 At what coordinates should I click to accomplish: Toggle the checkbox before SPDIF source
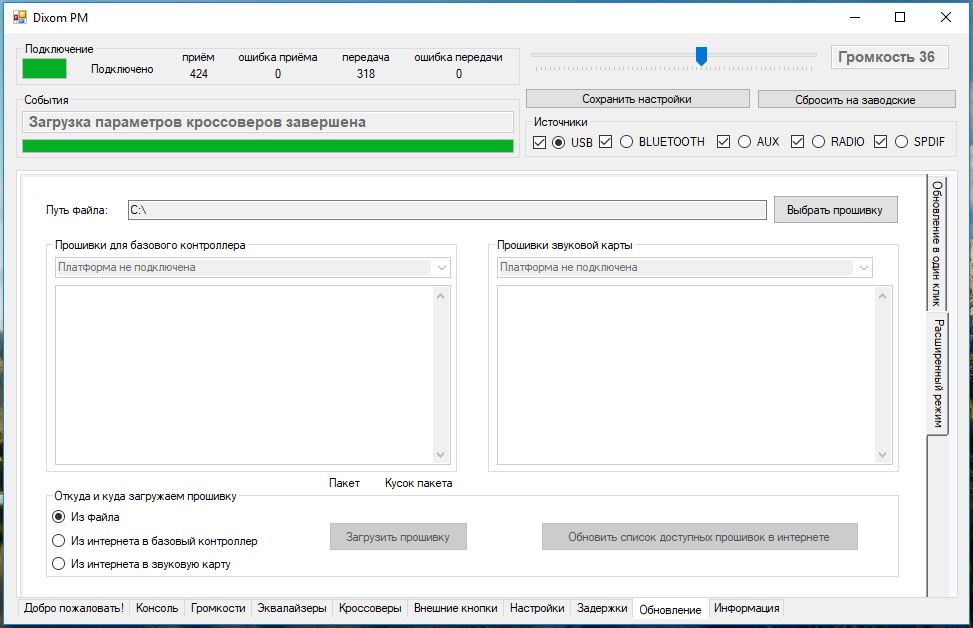(x=880, y=142)
